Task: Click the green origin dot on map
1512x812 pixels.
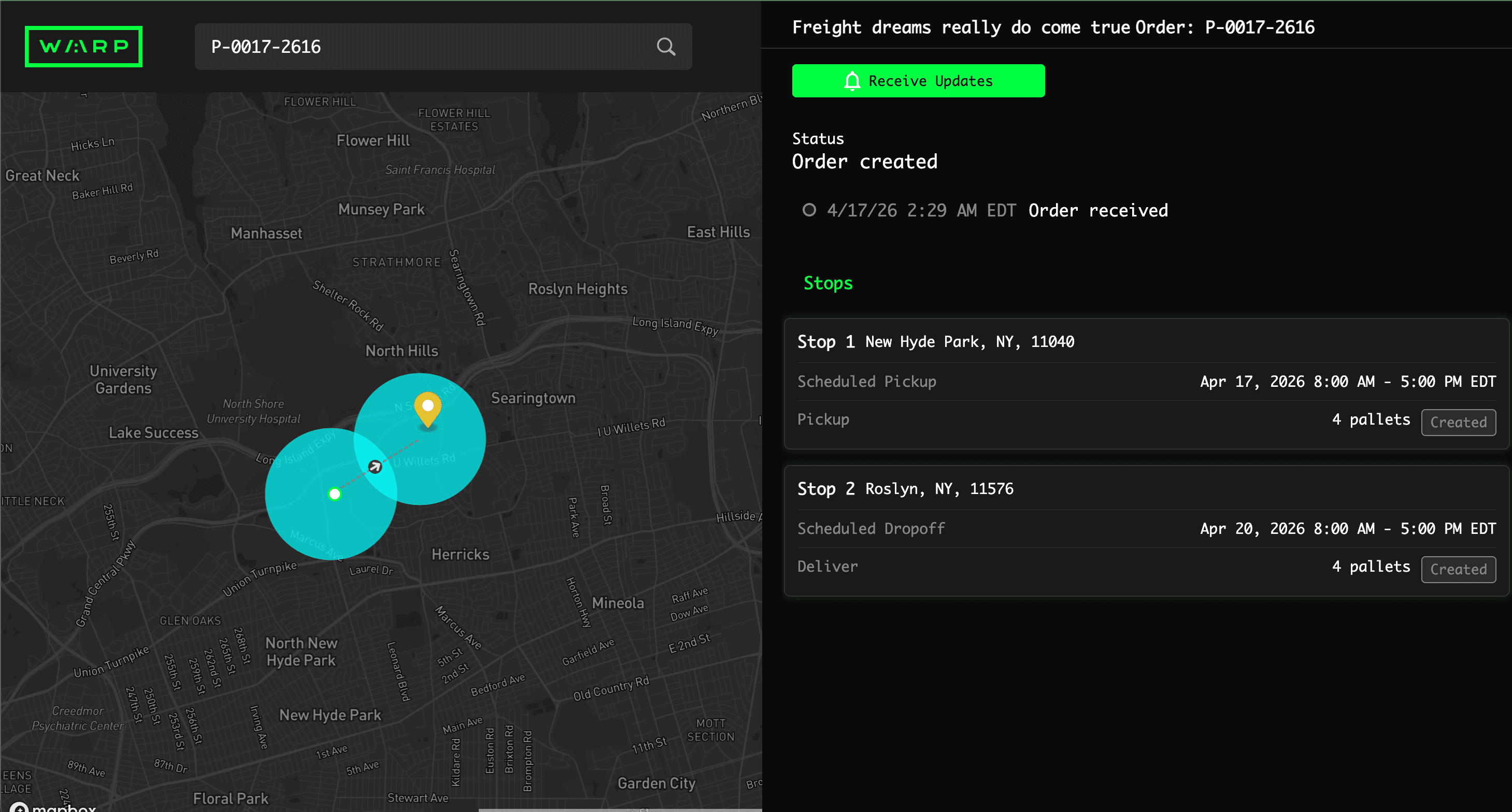Action: click(335, 494)
